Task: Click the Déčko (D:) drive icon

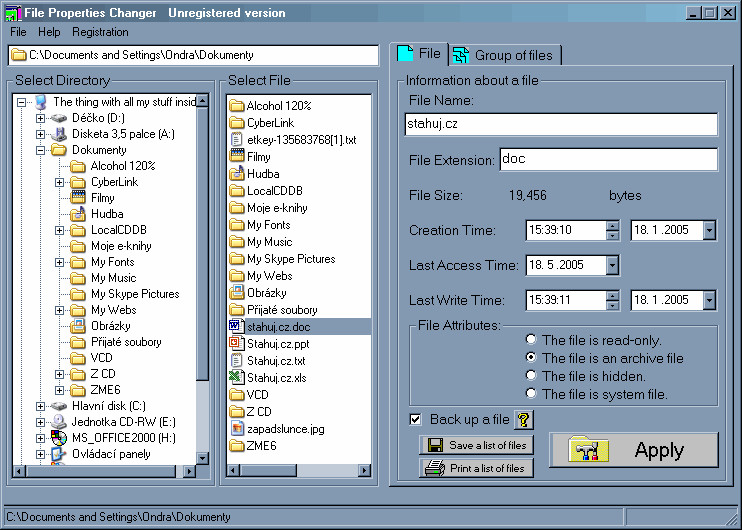Action: click(x=59, y=118)
